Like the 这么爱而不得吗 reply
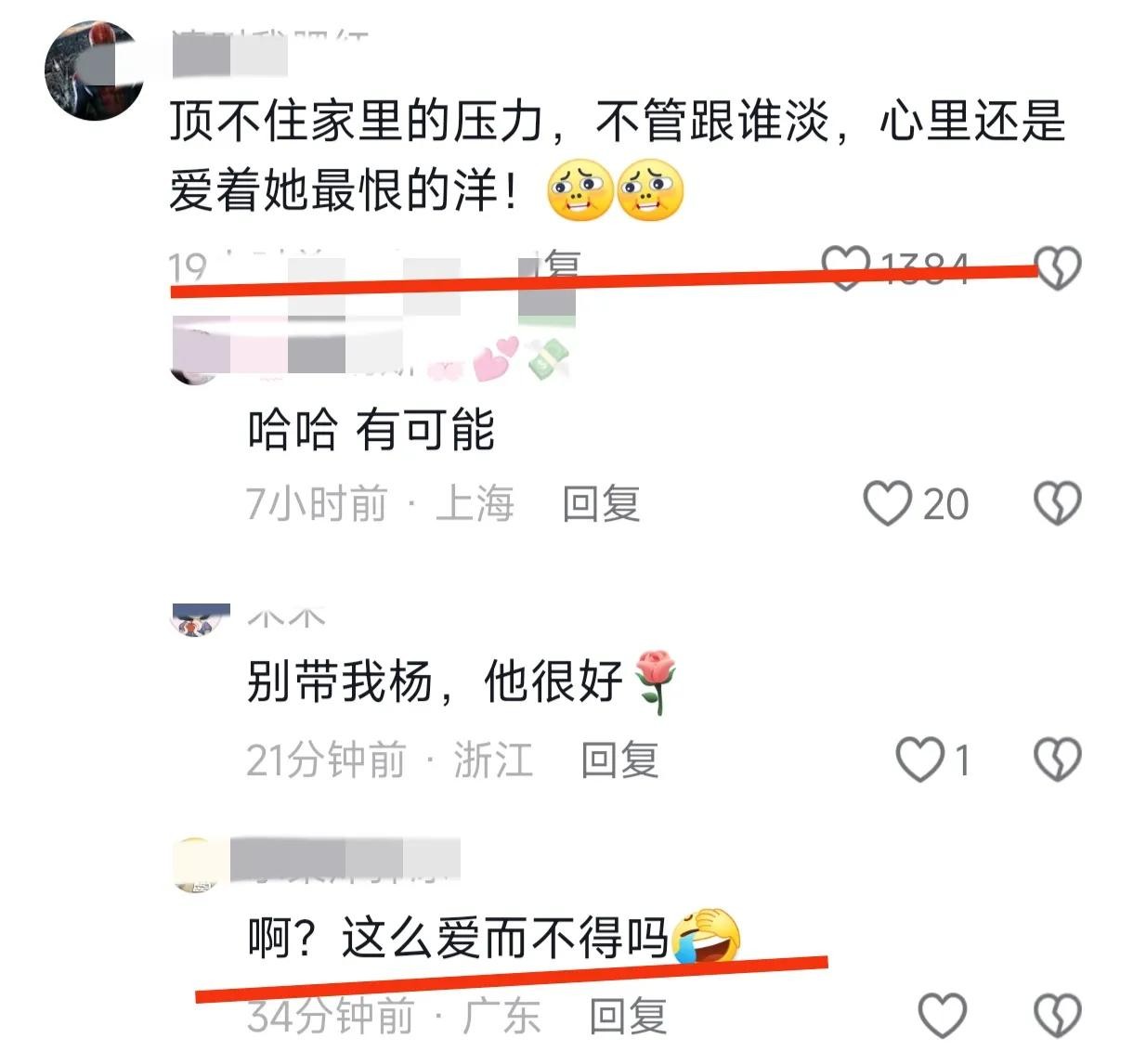This screenshot has width=1133, height=1064. tap(942, 1016)
